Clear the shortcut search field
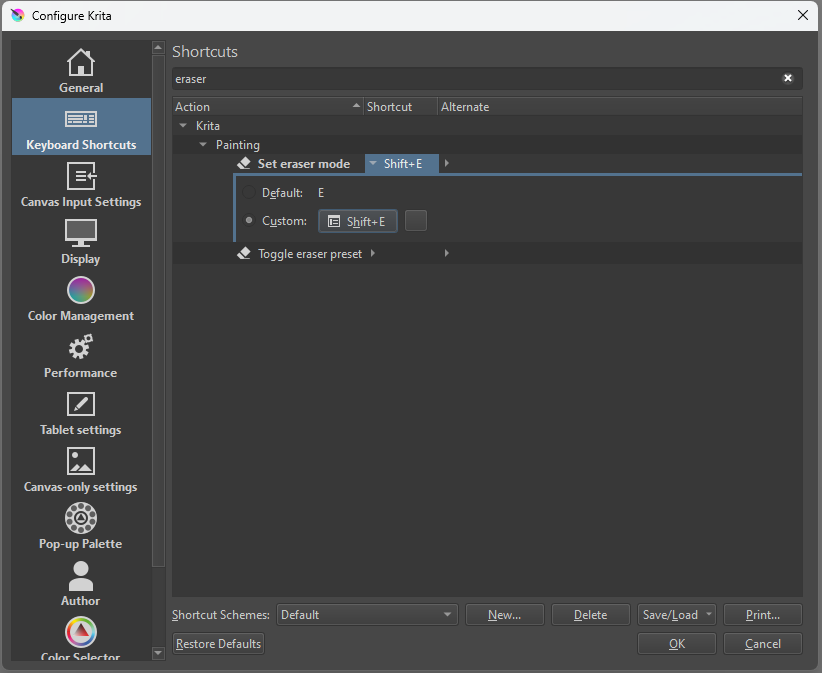The width and height of the screenshot is (822, 673). click(787, 79)
